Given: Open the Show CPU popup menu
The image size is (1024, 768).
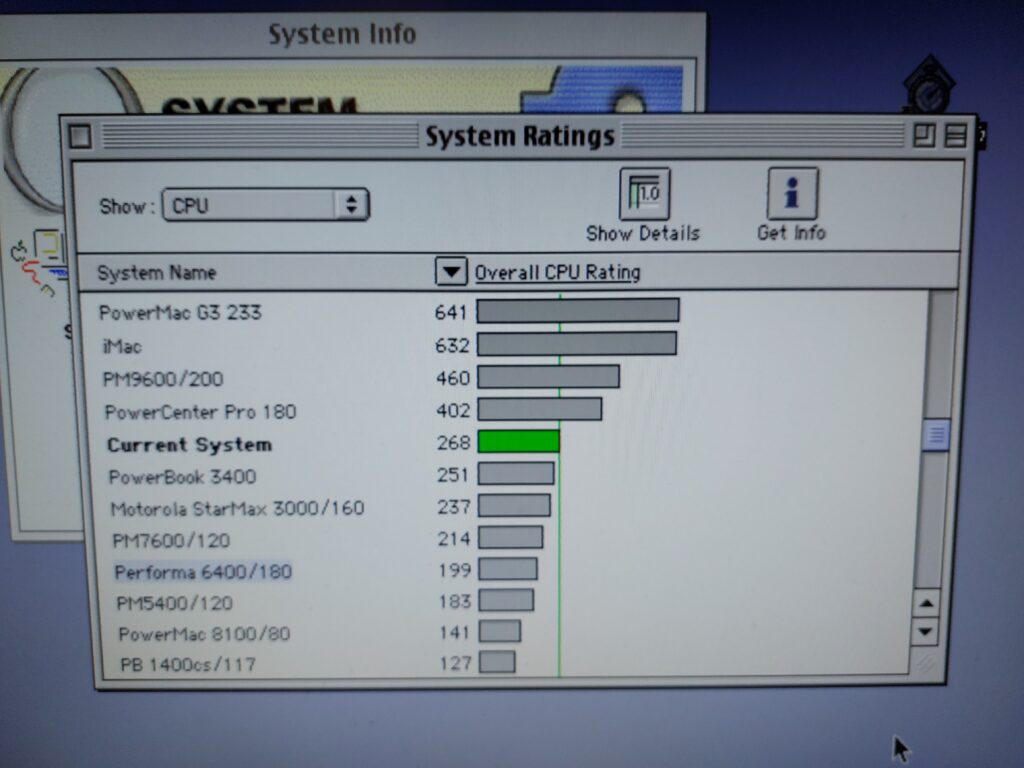Looking at the screenshot, I should click(265, 205).
